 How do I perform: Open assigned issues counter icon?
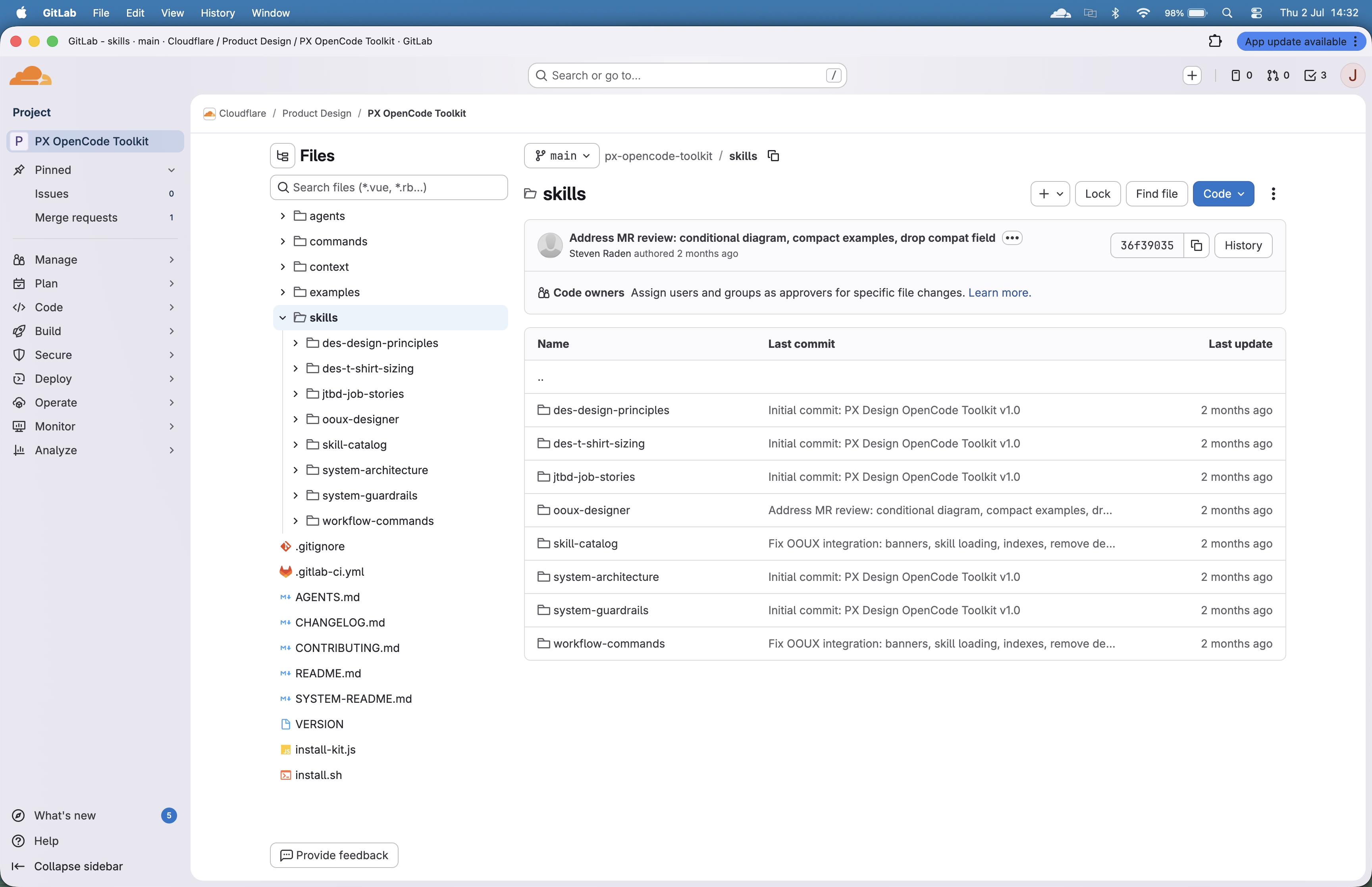click(1241, 75)
